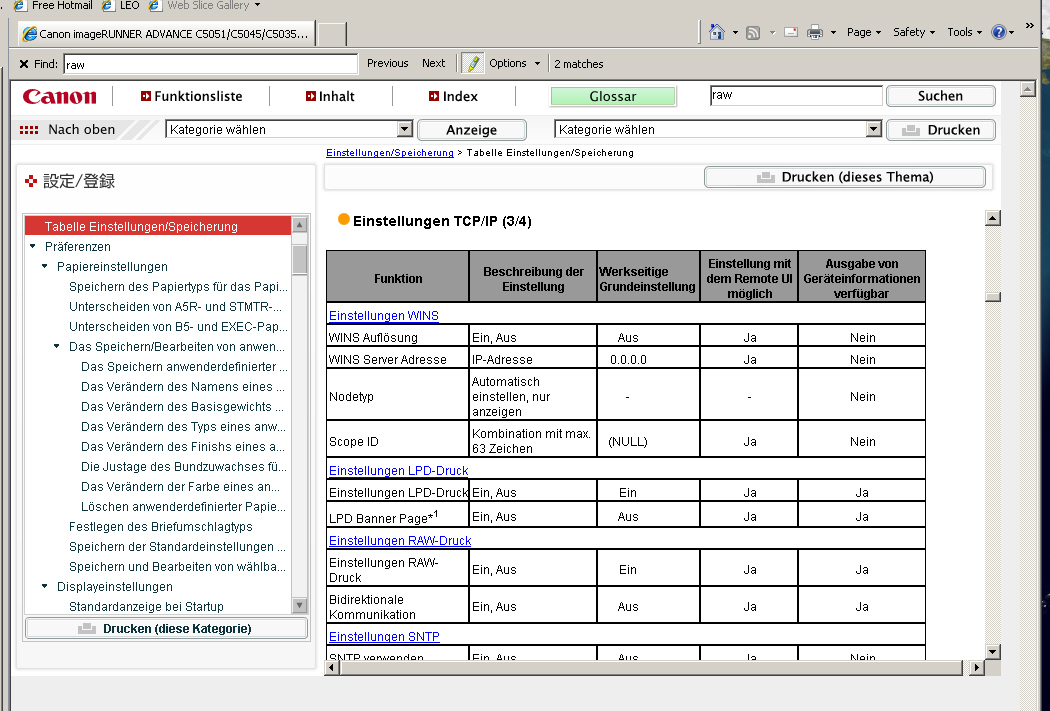Open the Einstellungen LPD-Druck link
The width and height of the screenshot is (1050, 711).
pyautogui.click(x=398, y=471)
